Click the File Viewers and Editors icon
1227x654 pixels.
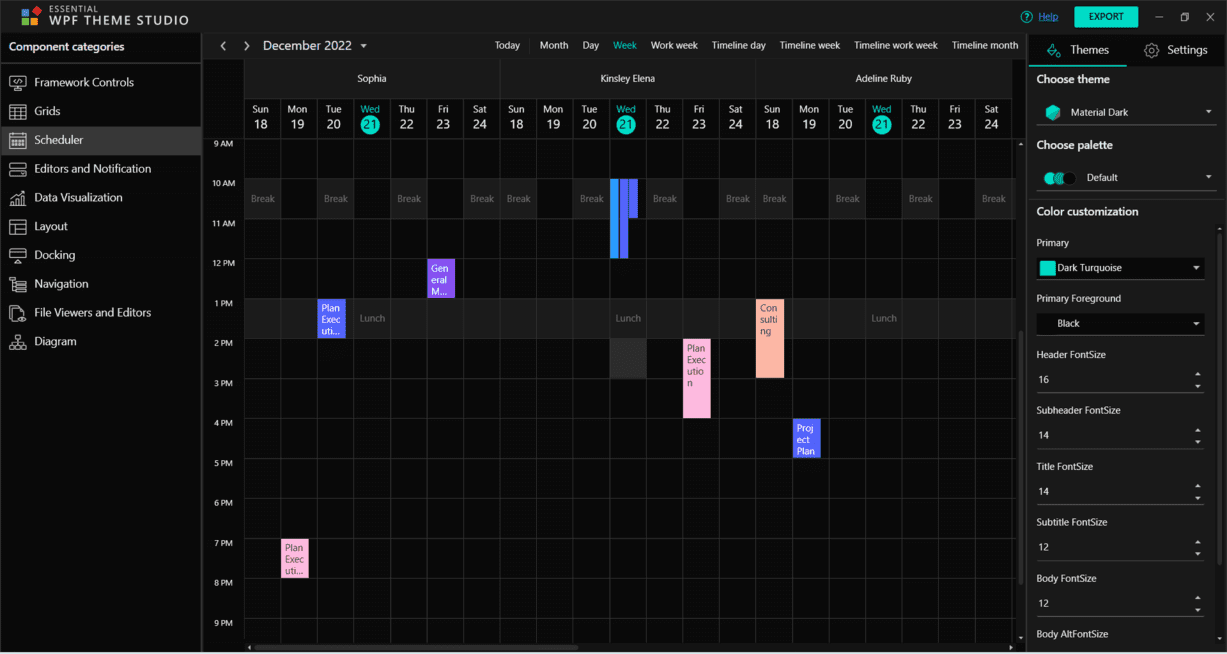[17, 312]
